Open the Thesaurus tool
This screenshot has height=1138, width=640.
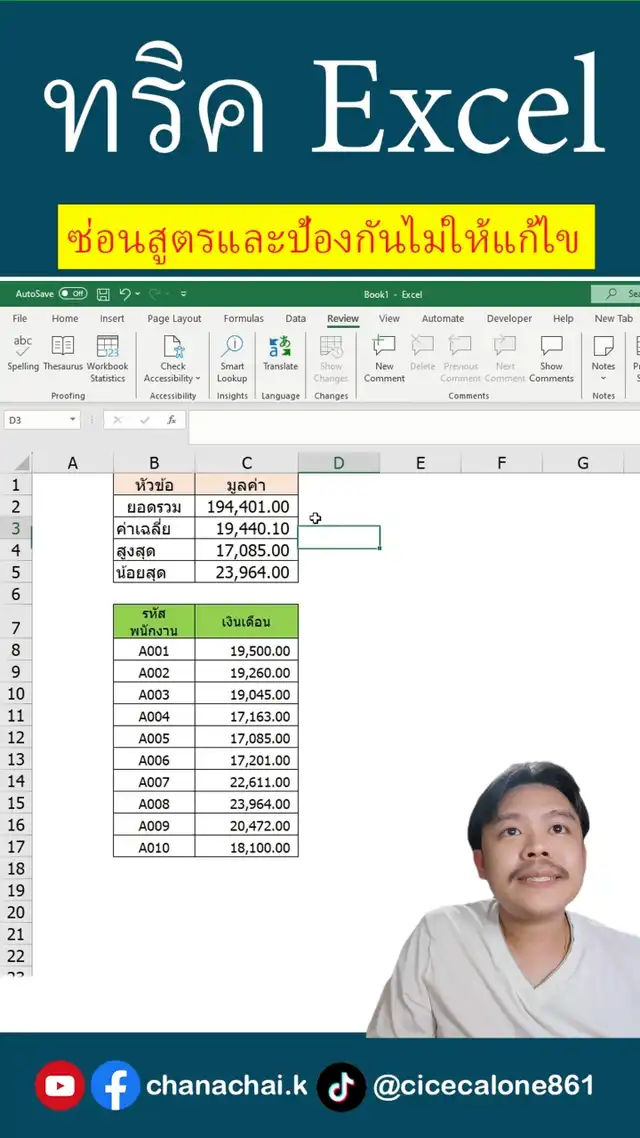(63, 346)
